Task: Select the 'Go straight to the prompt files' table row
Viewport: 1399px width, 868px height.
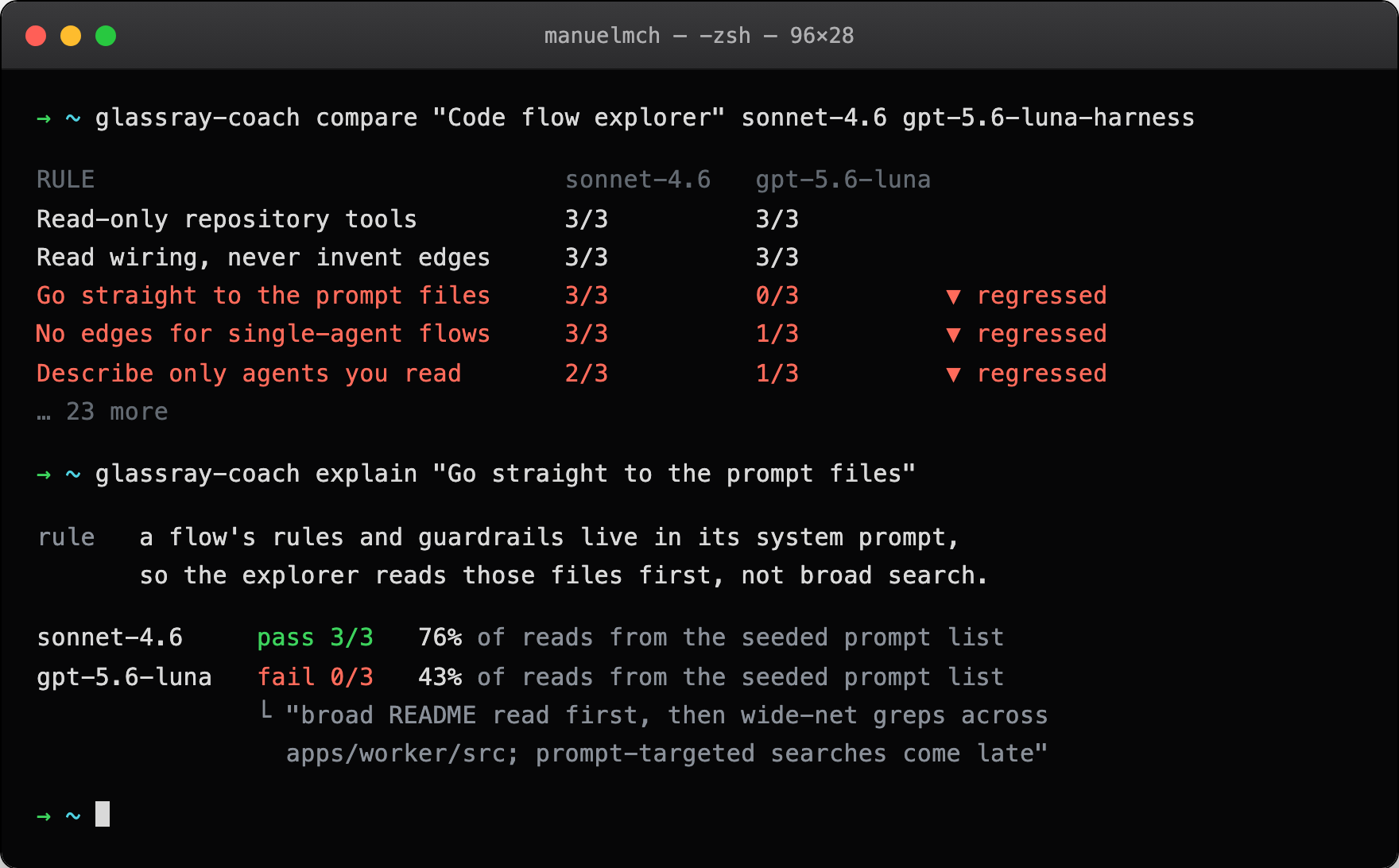Action: pyautogui.click(x=572, y=295)
